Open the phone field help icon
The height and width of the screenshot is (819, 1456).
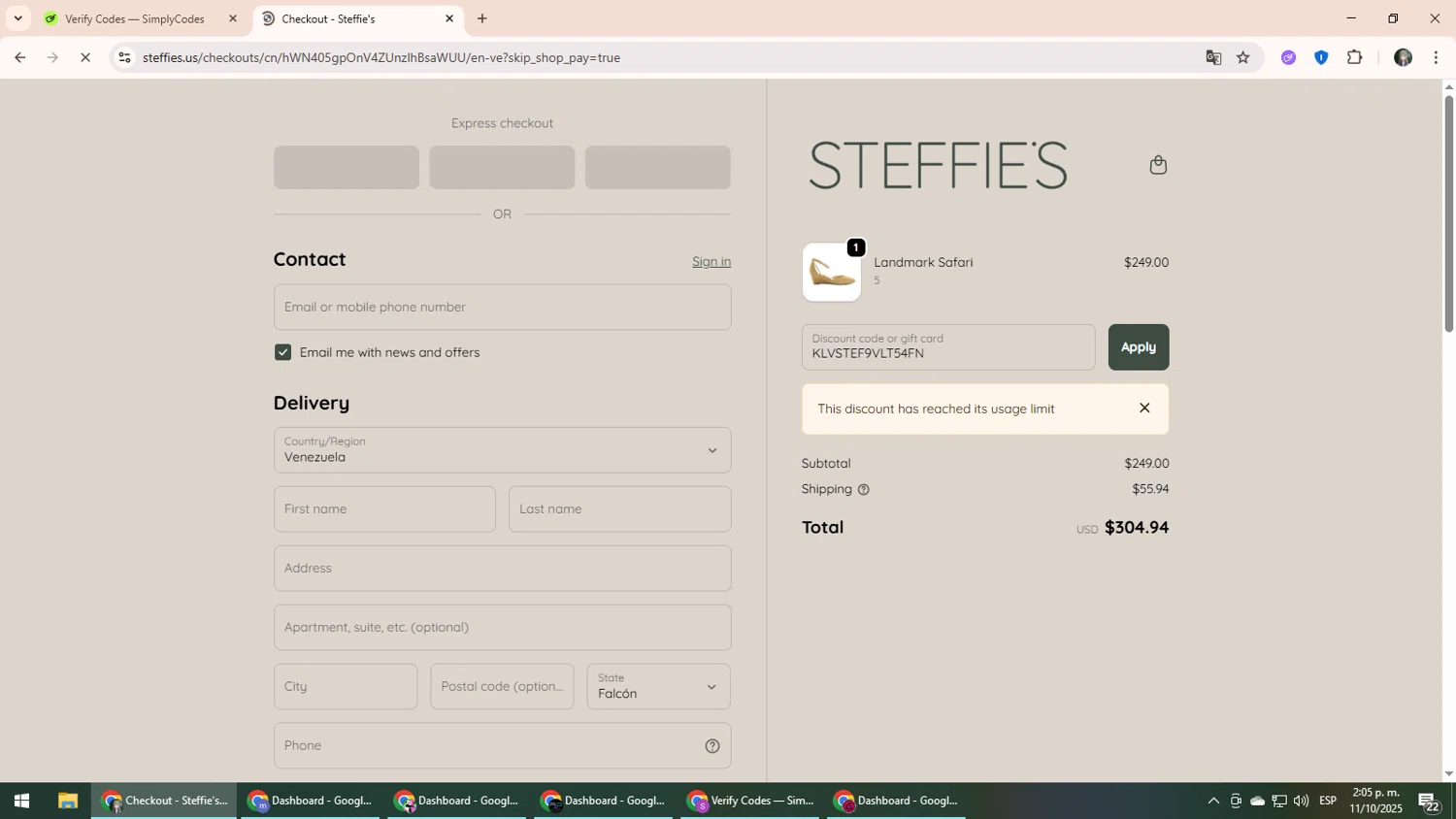(711, 746)
